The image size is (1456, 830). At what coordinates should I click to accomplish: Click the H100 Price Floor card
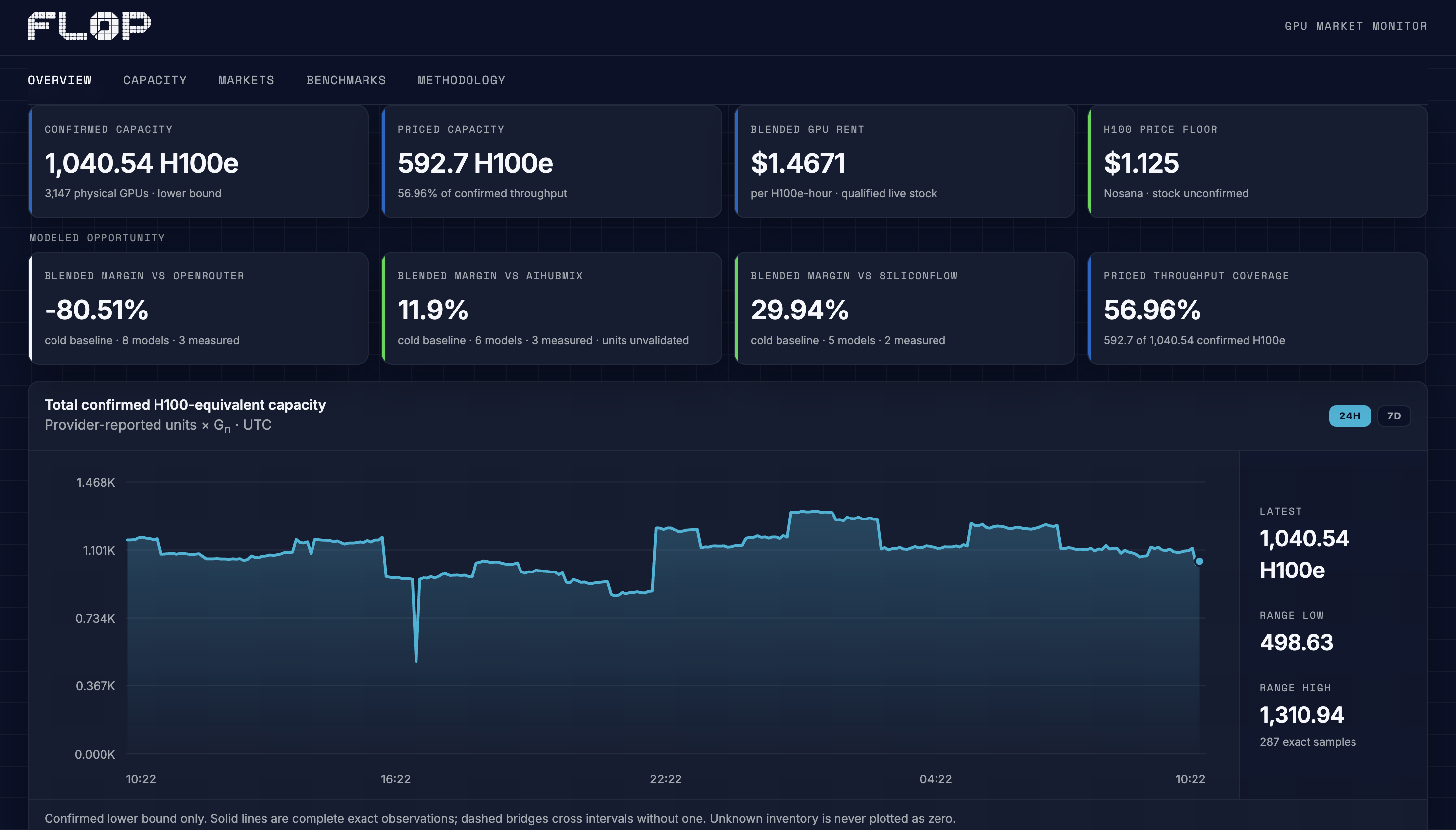(1257, 161)
